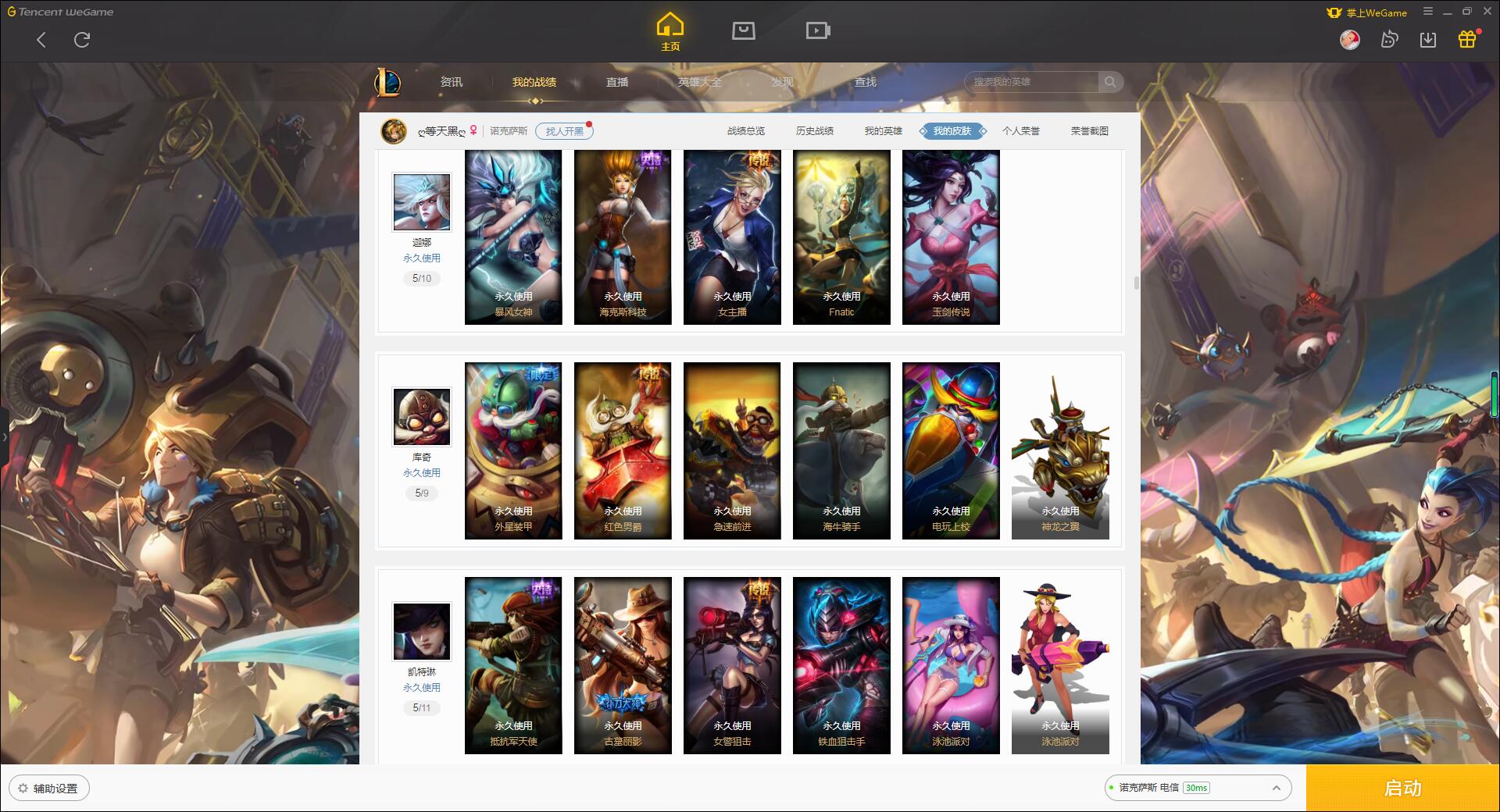Screen dimensions: 1500x812
Task: Click the 5/11 skin count for 凯特琳
Action: coord(422,707)
